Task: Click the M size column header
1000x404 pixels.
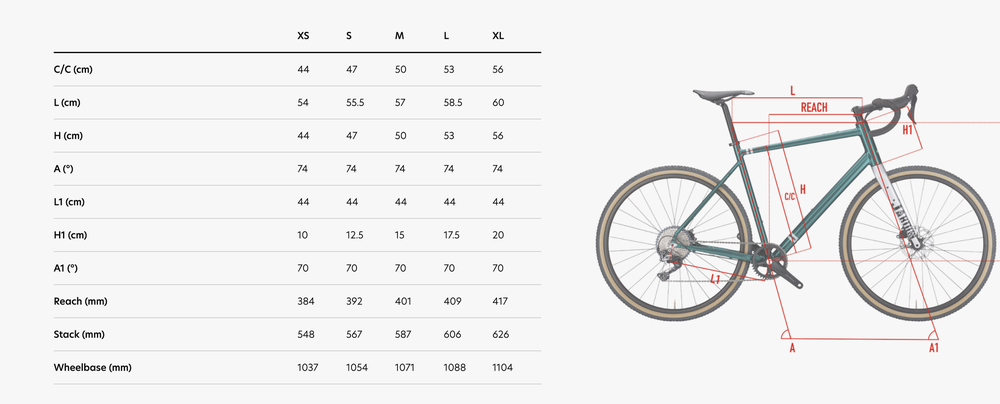Action: [399, 36]
